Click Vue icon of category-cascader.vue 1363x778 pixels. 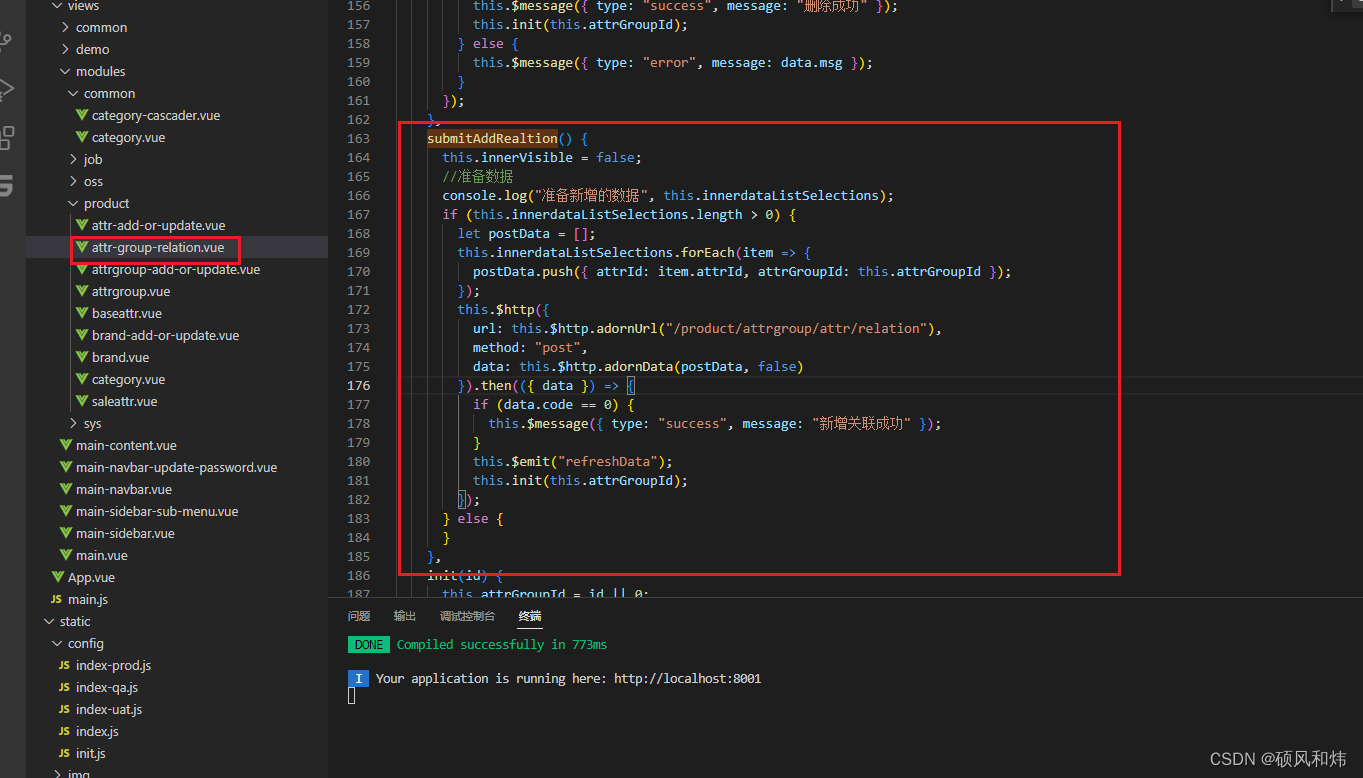[x=82, y=116]
